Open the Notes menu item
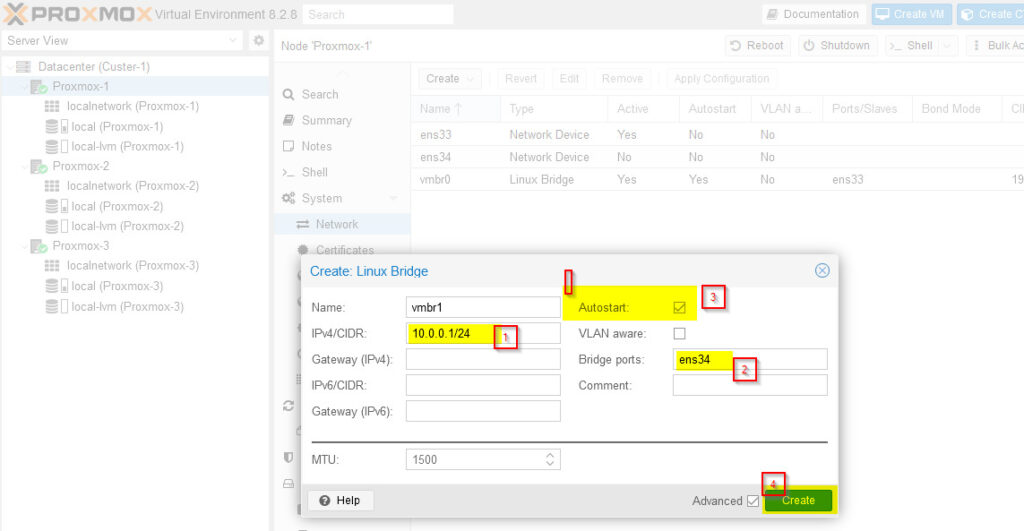Image resolution: width=1024 pixels, height=531 pixels. [x=342, y=146]
